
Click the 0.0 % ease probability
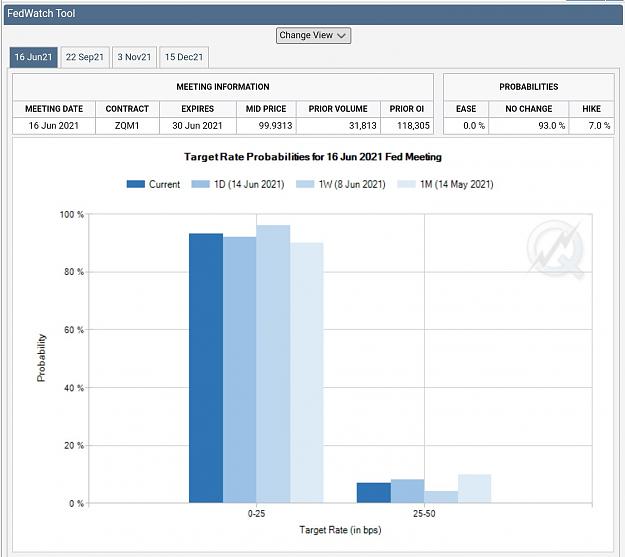coord(474,126)
